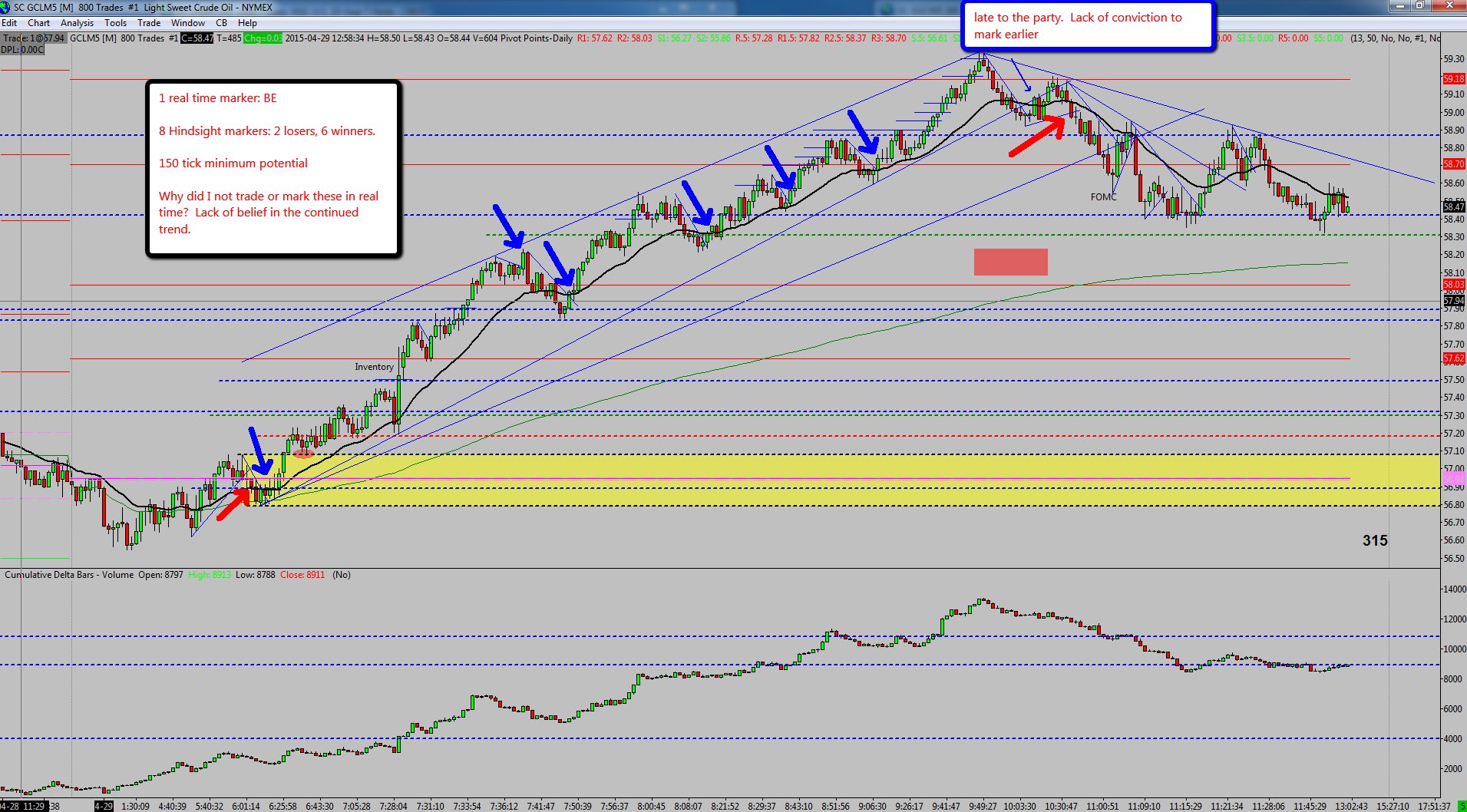Click the Trade: 1@57.94 position label
Viewport: 1467px width, 812px height.
click(x=35, y=38)
